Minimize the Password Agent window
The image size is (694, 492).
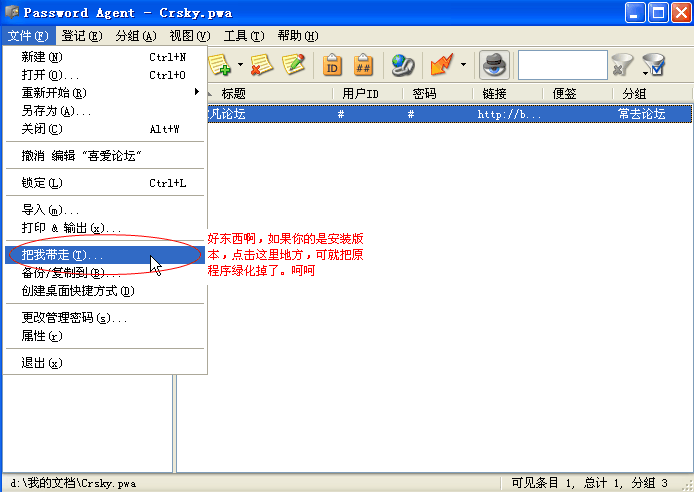(635, 12)
